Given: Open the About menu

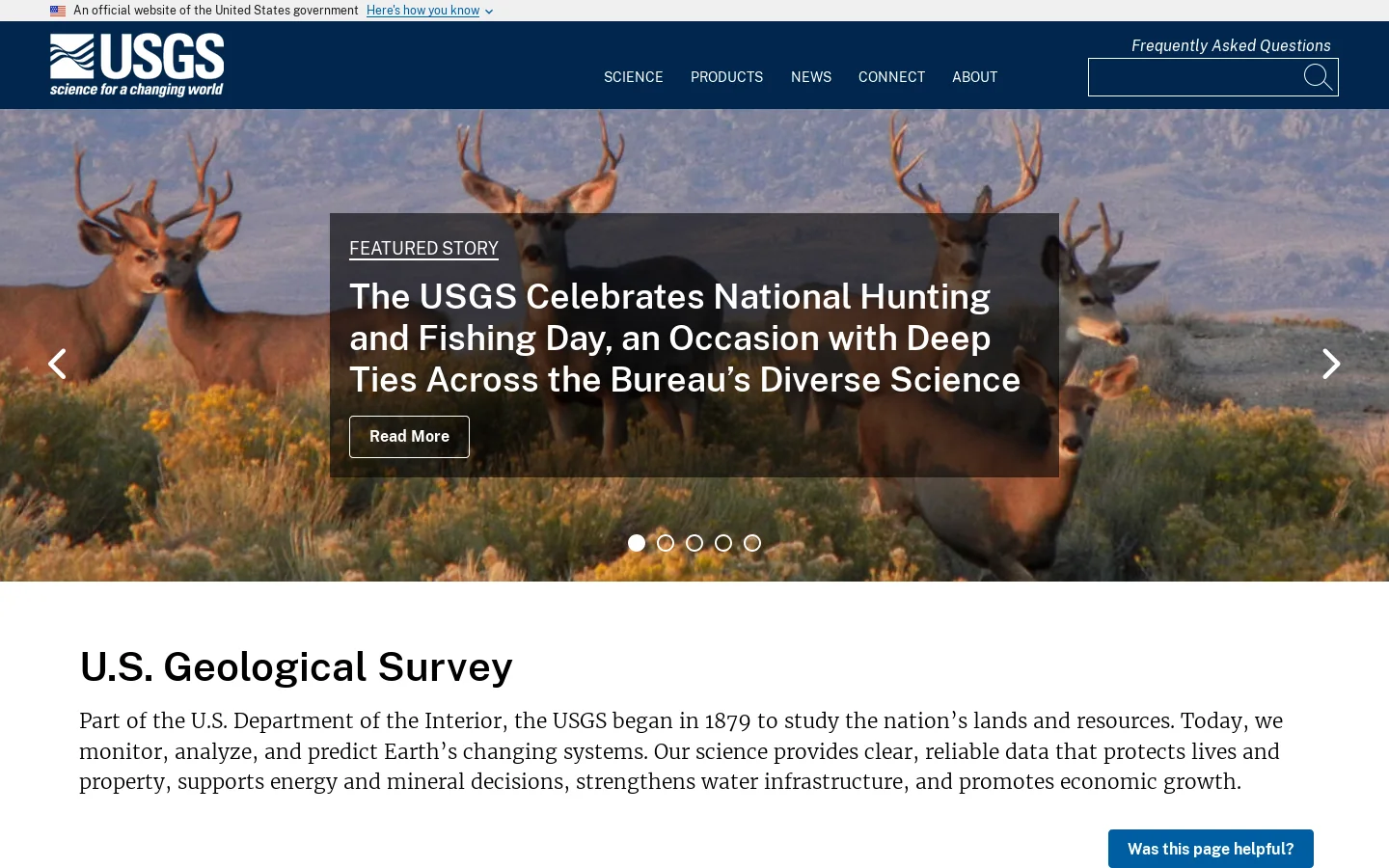Looking at the screenshot, I should coord(975,77).
